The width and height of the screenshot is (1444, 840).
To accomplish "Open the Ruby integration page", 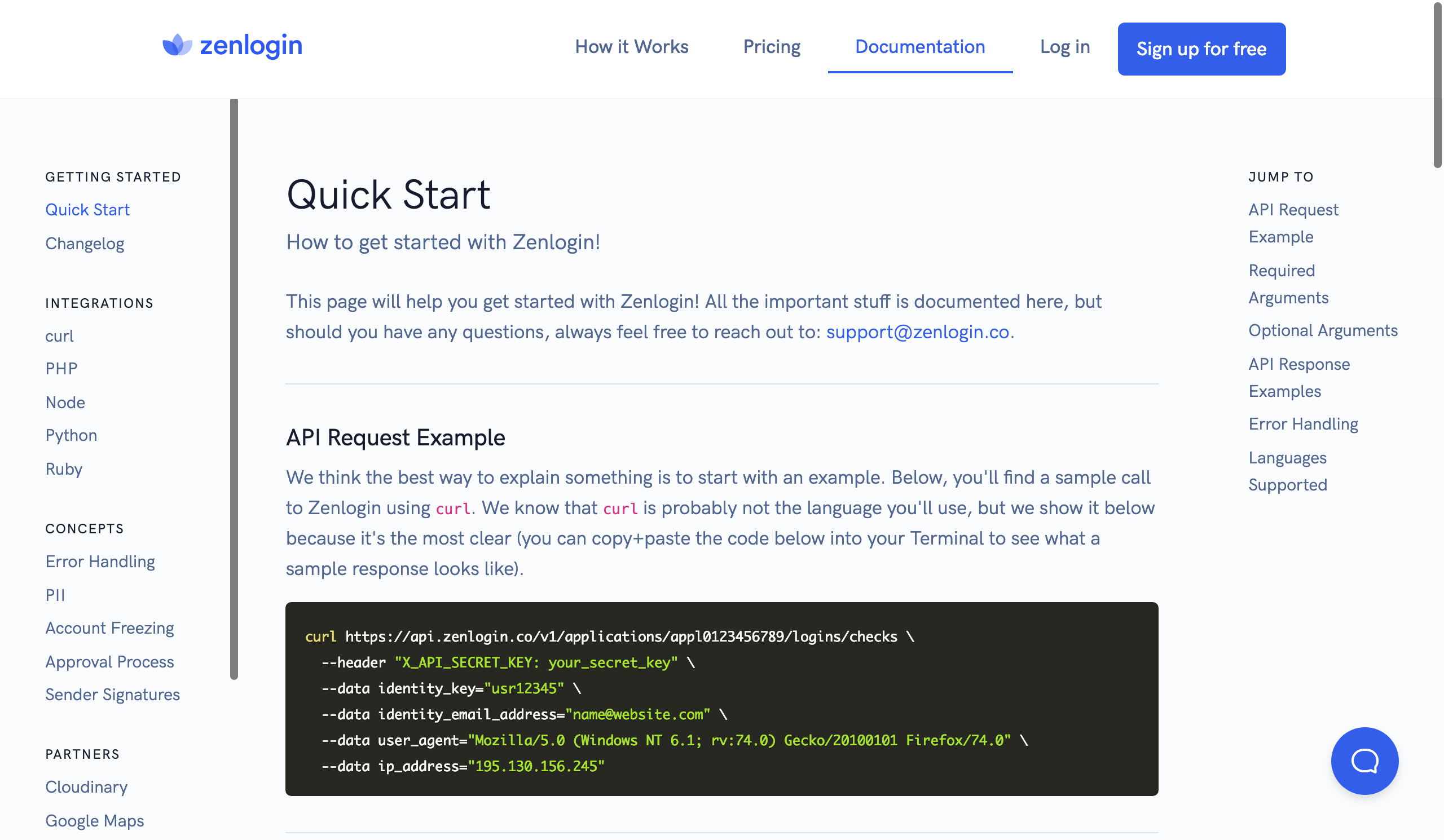I will click(64, 468).
